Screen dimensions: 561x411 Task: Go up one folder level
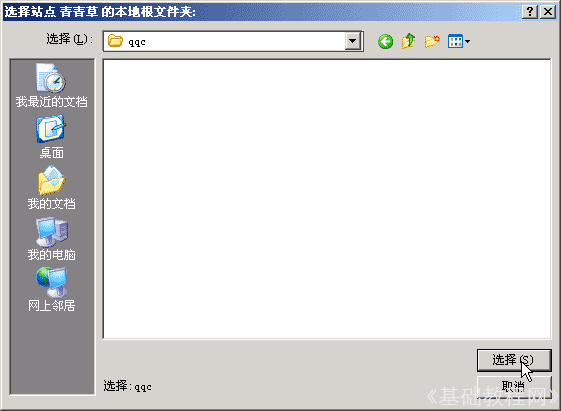pyautogui.click(x=409, y=41)
